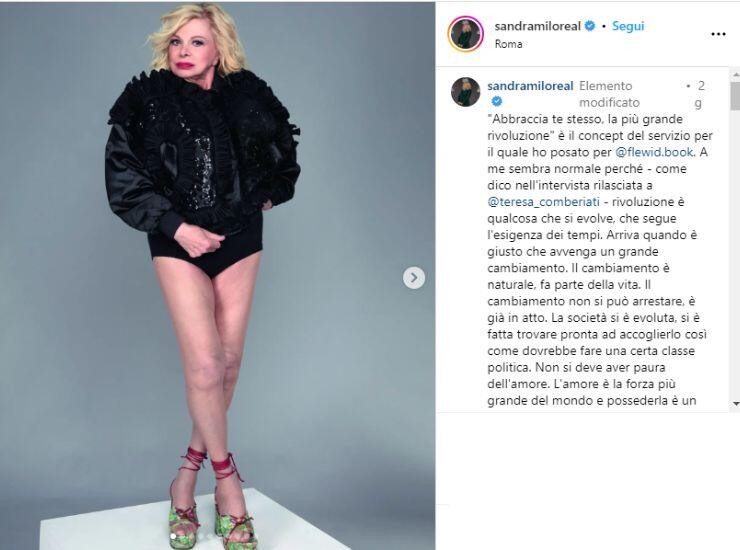The height and width of the screenshot is (550, 740).
Task: Open the story ring profile picture in header
Action: [465, 34]
